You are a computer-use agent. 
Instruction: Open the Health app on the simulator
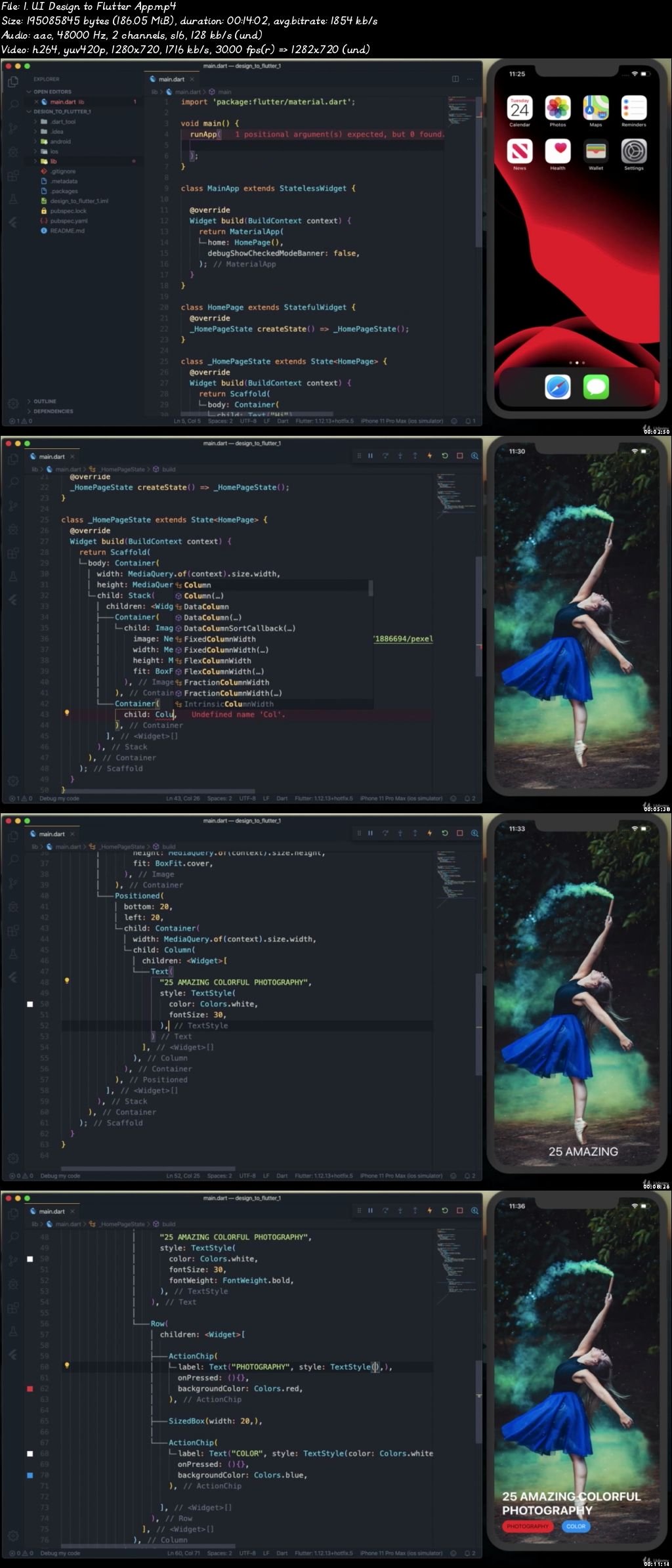[x=557, y=152]
